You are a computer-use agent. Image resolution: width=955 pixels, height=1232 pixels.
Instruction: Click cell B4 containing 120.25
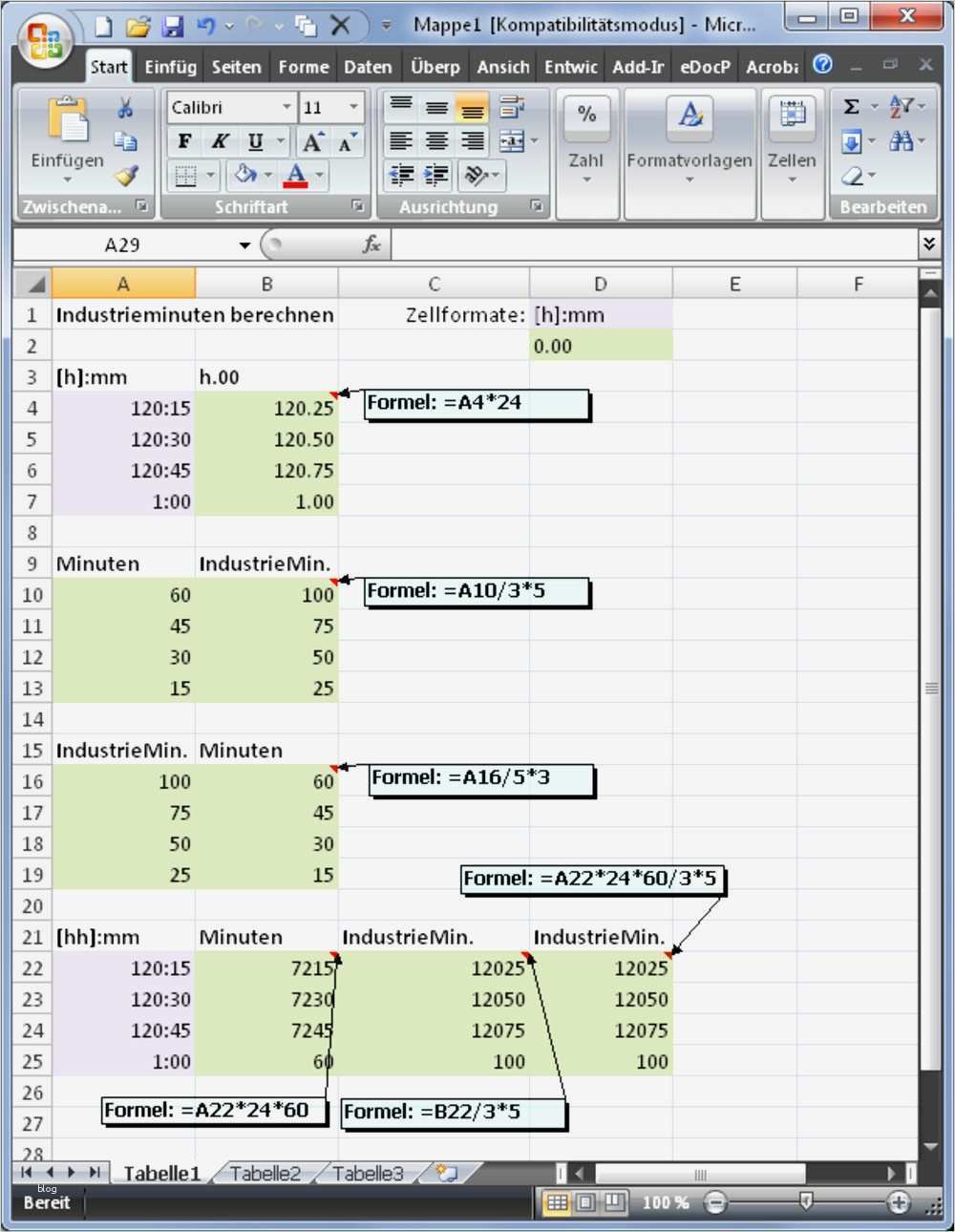tap(266, 408)
